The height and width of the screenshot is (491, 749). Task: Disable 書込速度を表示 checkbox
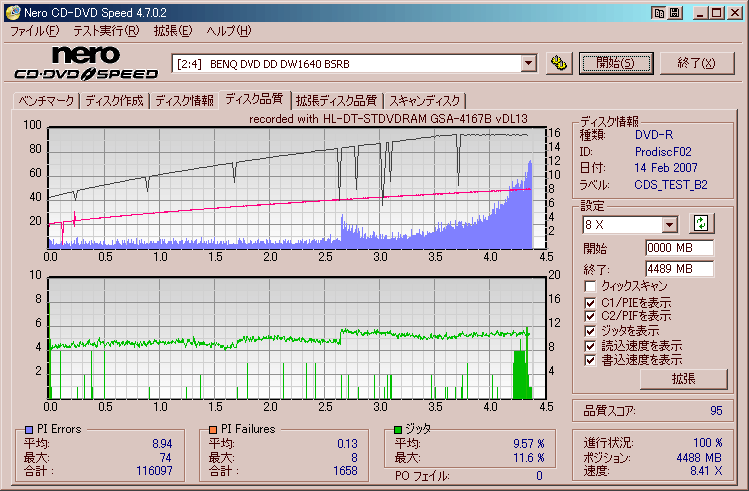click(590, 360)
